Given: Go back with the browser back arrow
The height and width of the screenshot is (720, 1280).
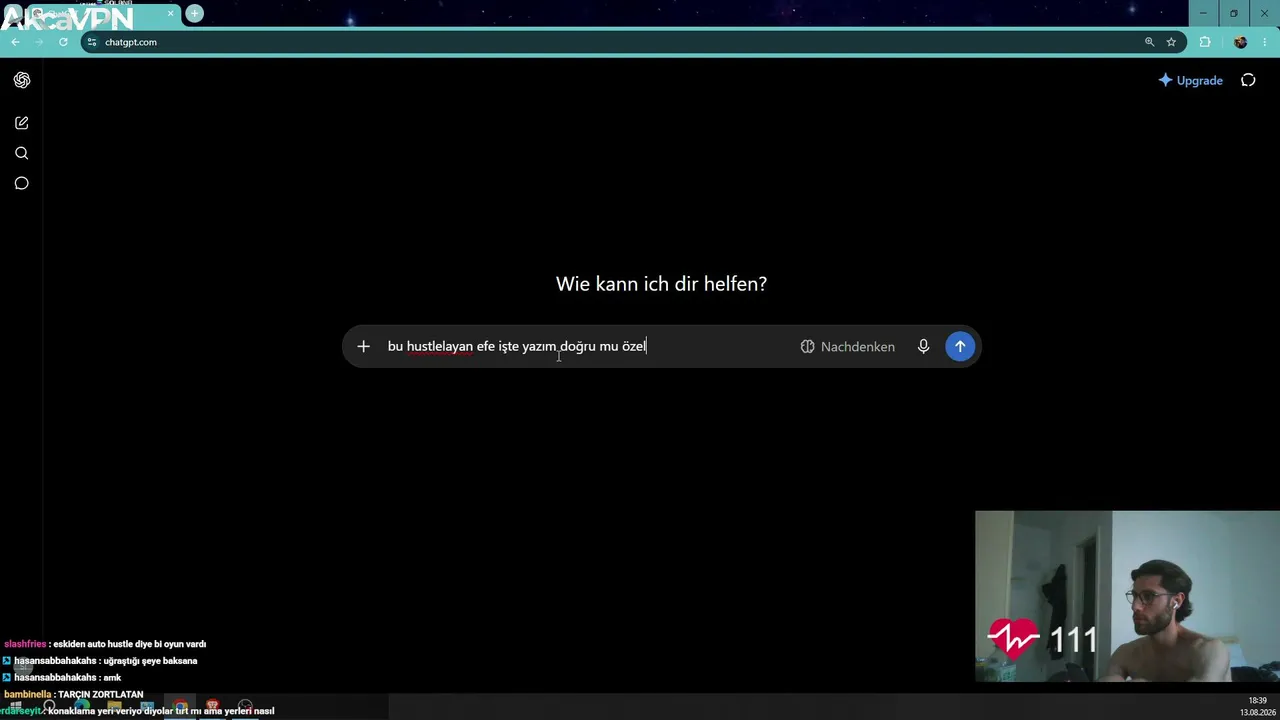Looking at the screenshot, I should 15,42.
